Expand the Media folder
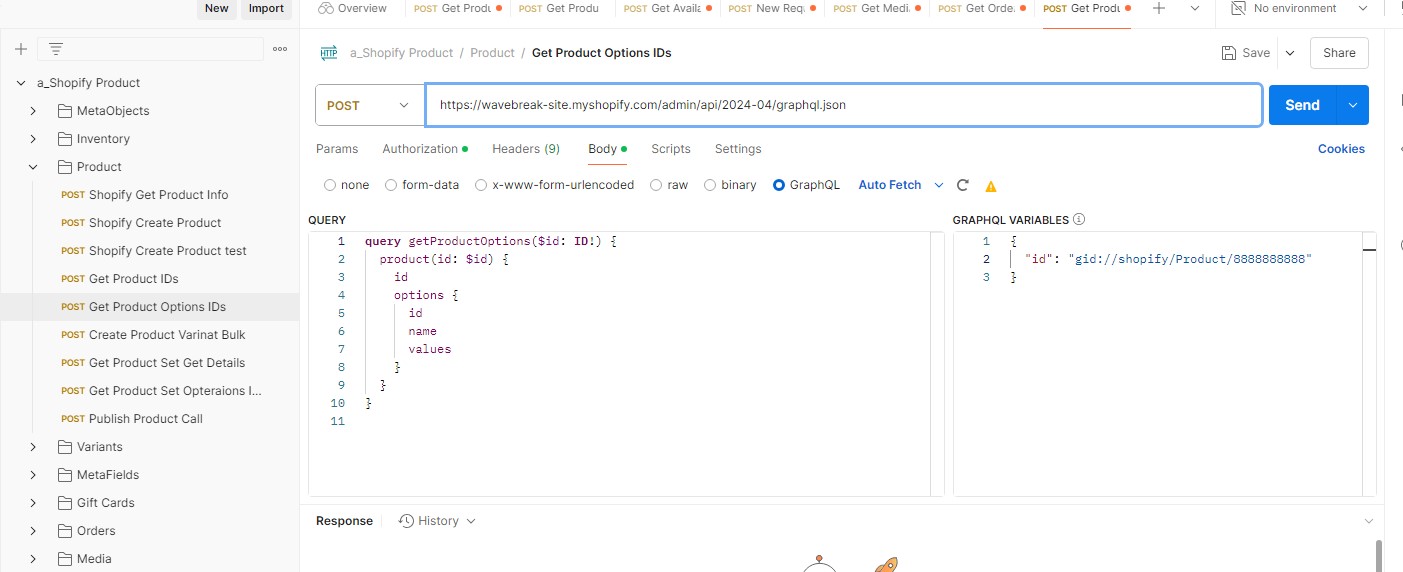Image resolution: width=1403 pixels, height=572 pixels. pos(33,559)
